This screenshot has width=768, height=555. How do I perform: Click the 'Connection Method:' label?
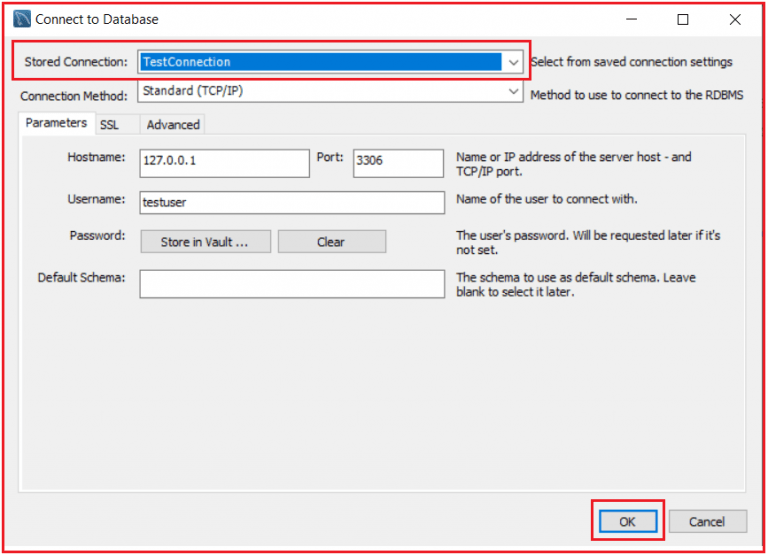coord(74,96)
